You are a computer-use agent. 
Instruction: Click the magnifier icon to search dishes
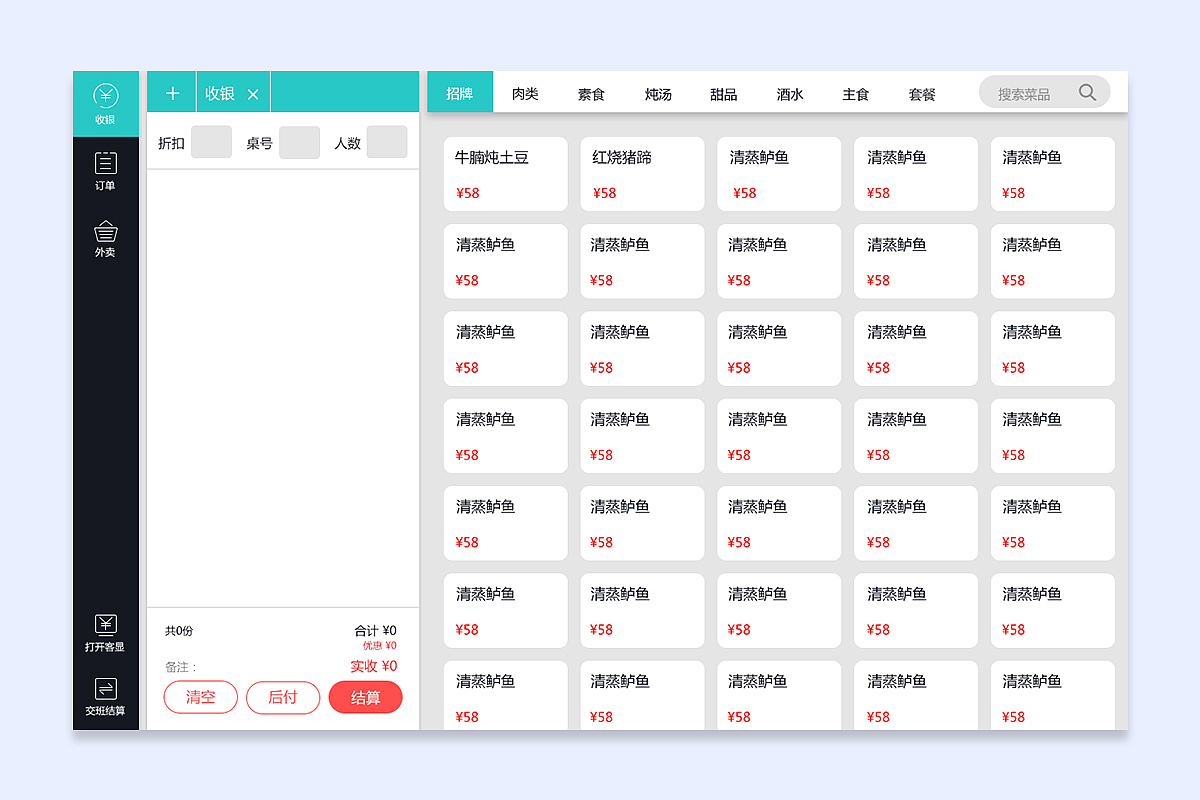click(x=1087, y=91)
